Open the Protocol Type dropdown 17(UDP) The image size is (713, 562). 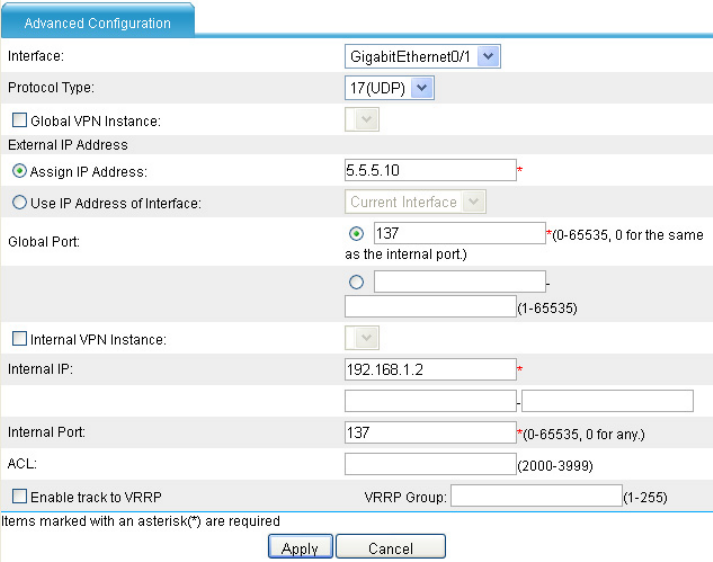(389, 88)
